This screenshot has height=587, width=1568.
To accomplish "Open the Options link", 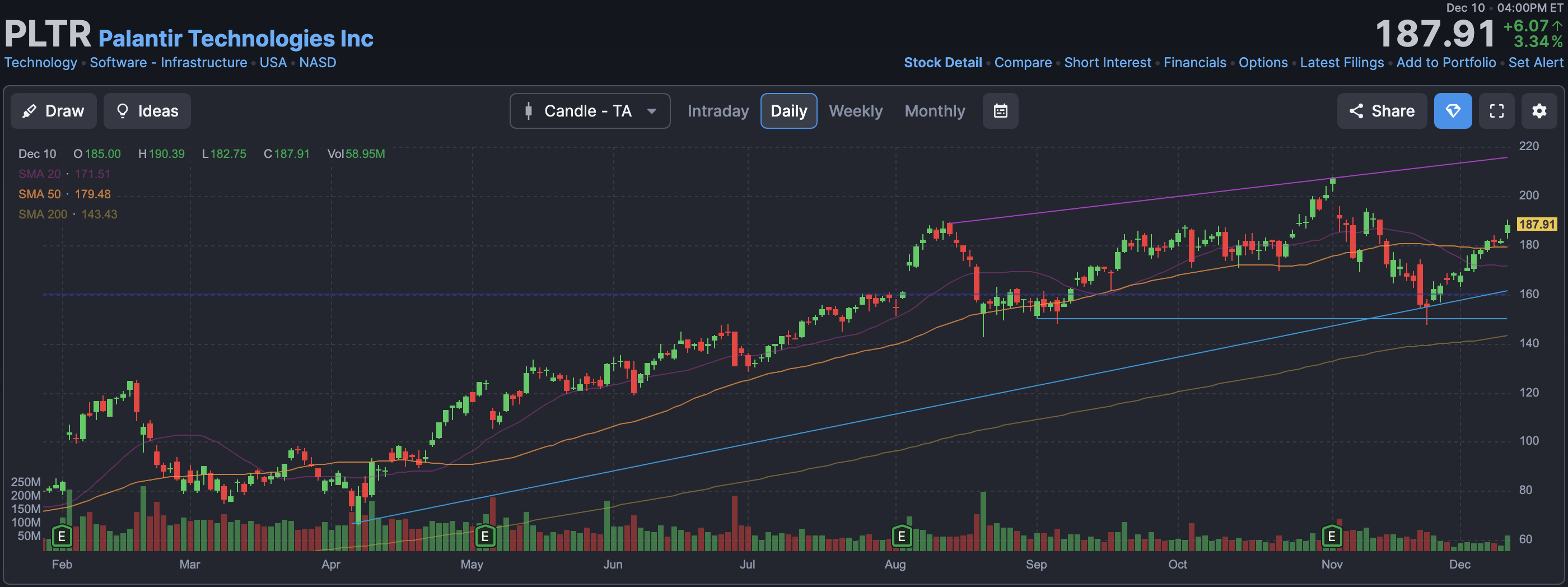I will click(x=1263, y=63).
